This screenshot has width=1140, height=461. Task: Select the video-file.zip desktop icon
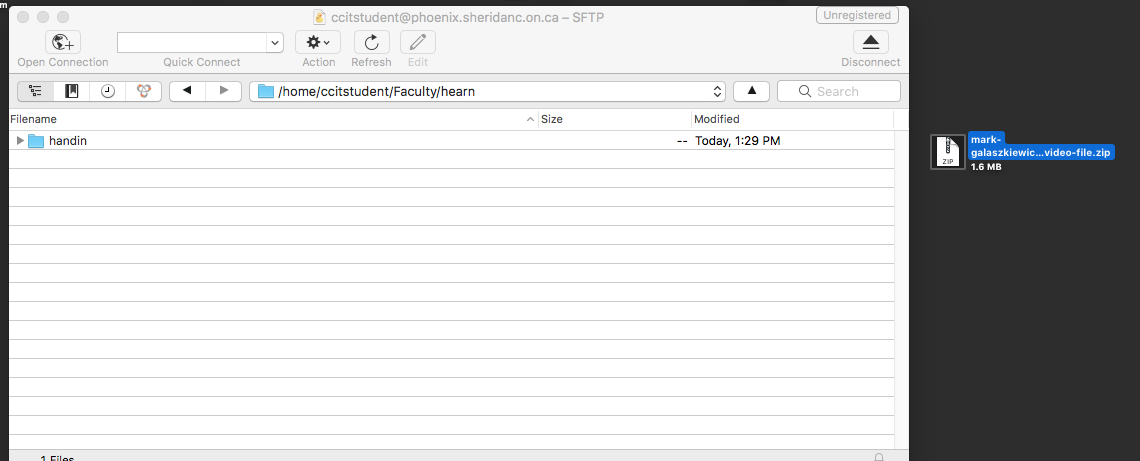tap(948, 153)
